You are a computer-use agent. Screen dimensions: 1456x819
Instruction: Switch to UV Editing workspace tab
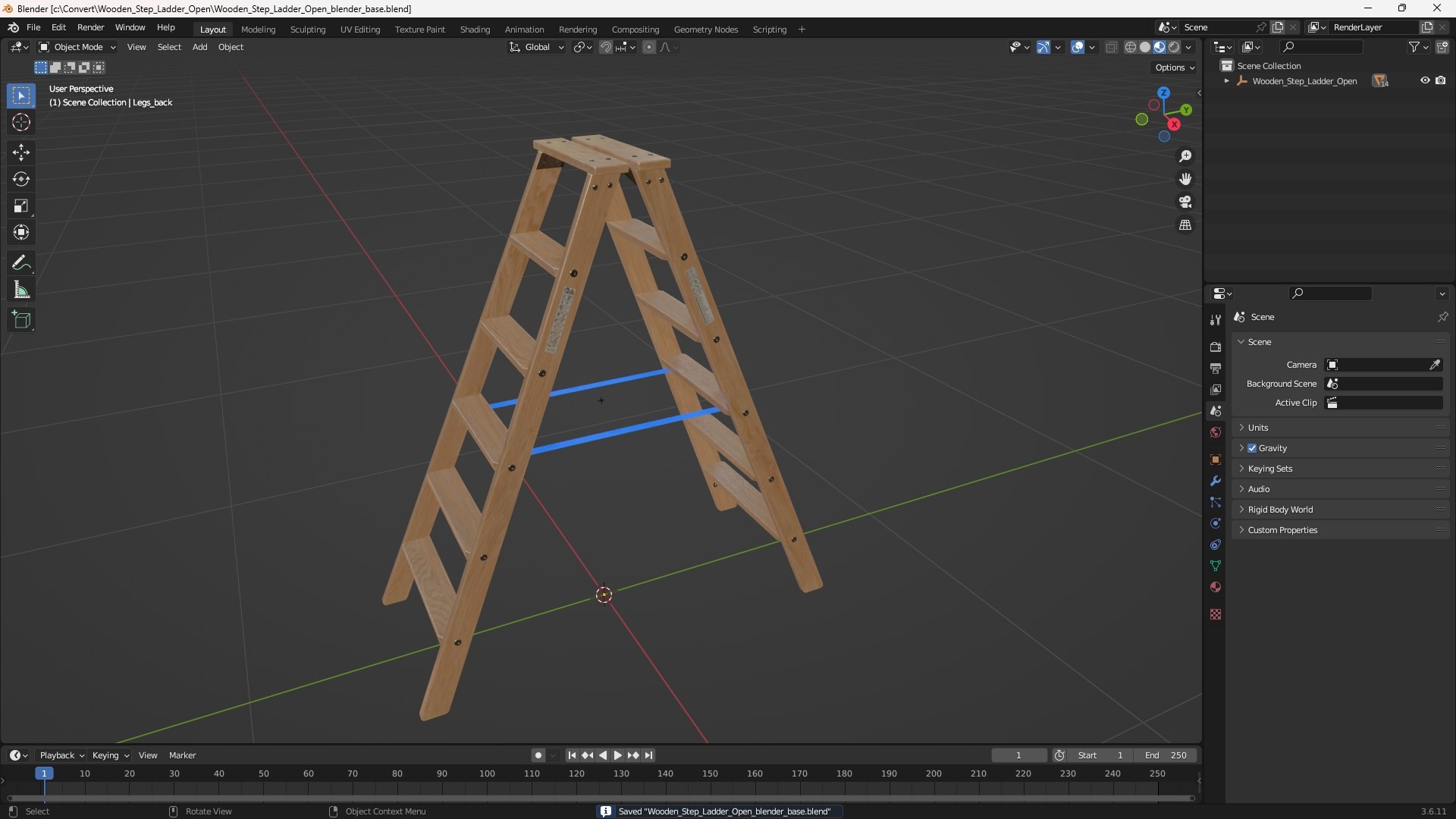[x=360, y=30]
